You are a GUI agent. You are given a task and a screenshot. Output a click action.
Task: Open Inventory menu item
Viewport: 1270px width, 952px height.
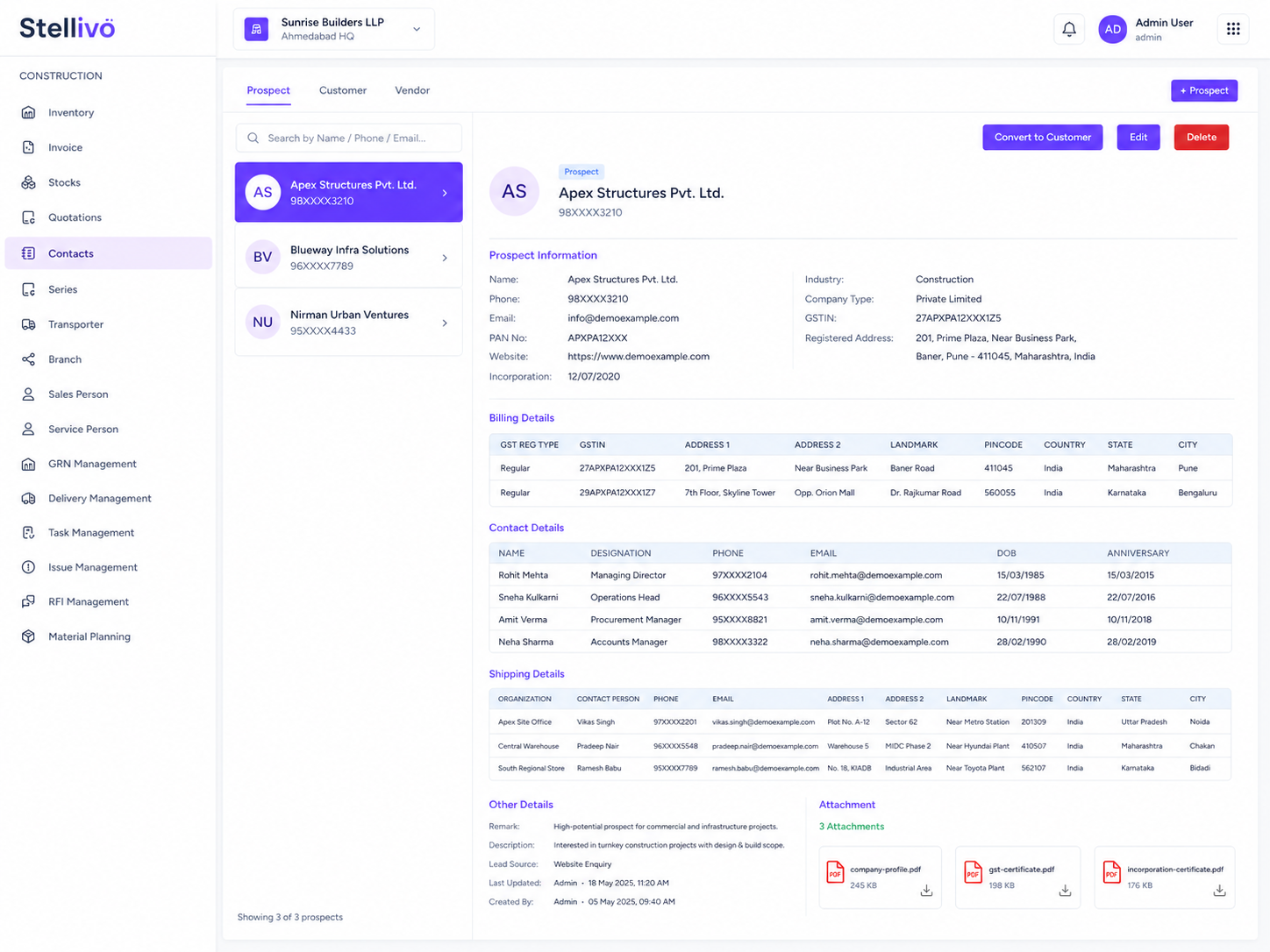pyautogui.click(x=108, y=112)
